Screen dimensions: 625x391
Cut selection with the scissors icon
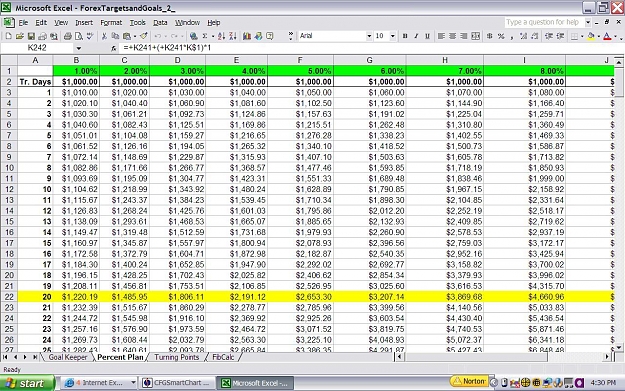(x=104, y=36)
